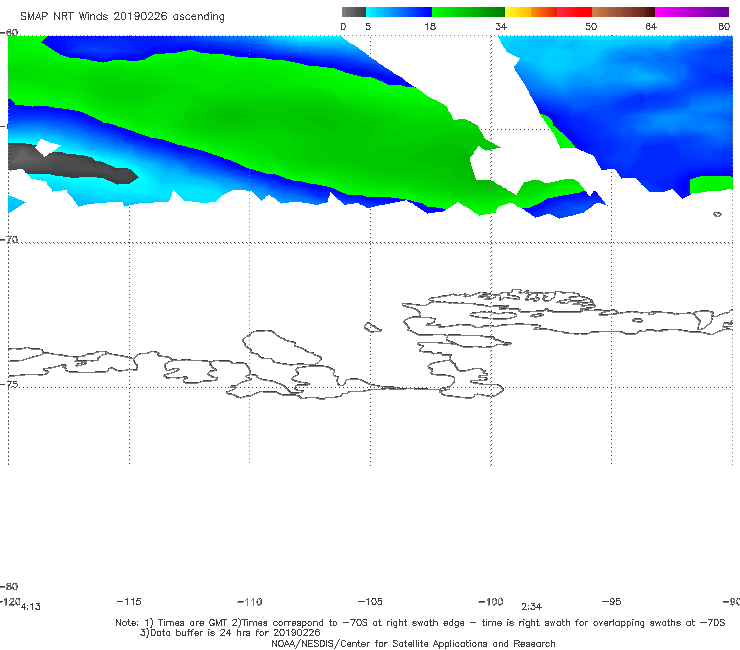Click the latitude label '-75'
The width and height of the screenshot is (740, 650).
pos(9,384)
